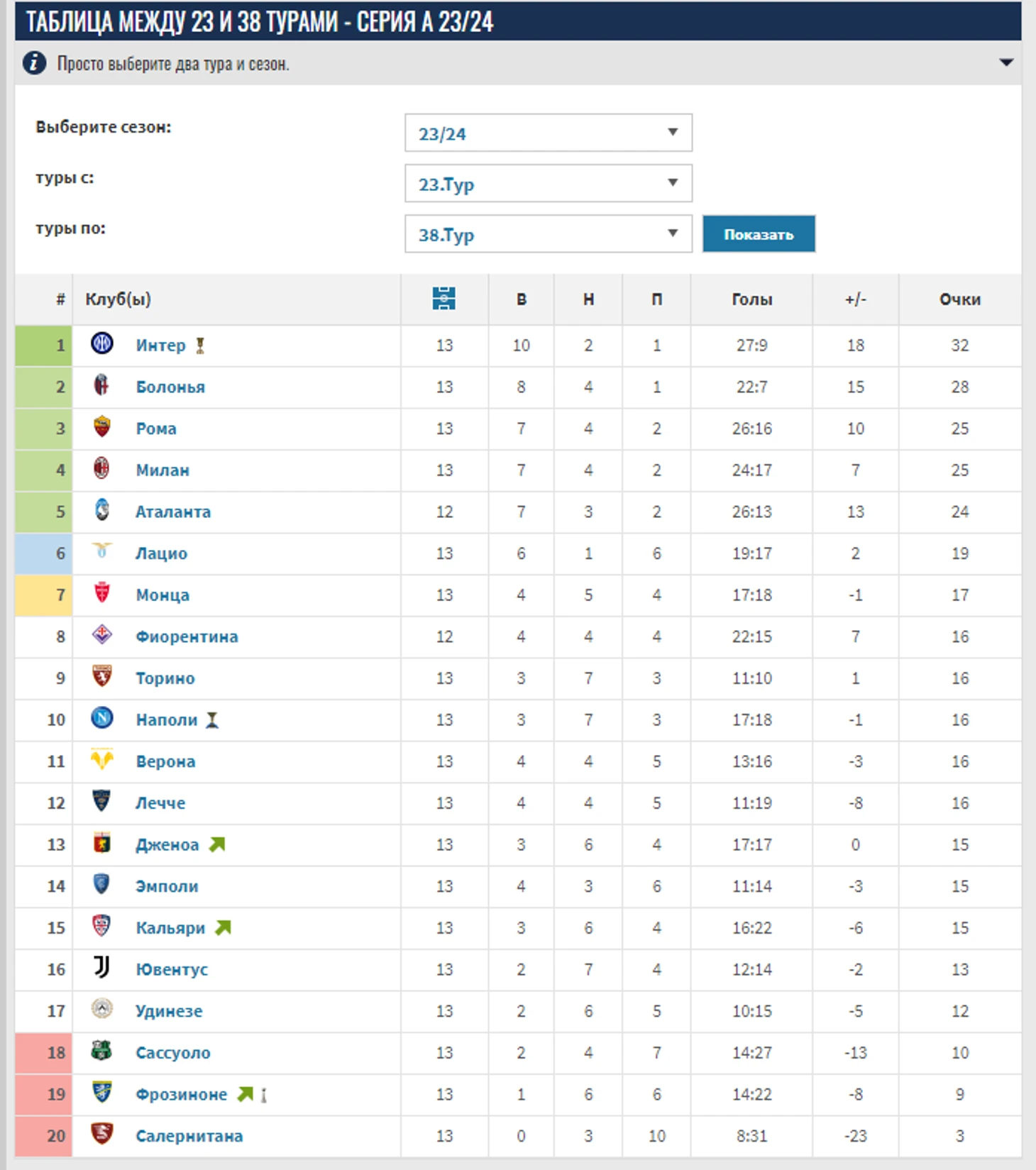Click the info icon in the hint bar
1036x1170 pixels.
click(x=34, y=63)
